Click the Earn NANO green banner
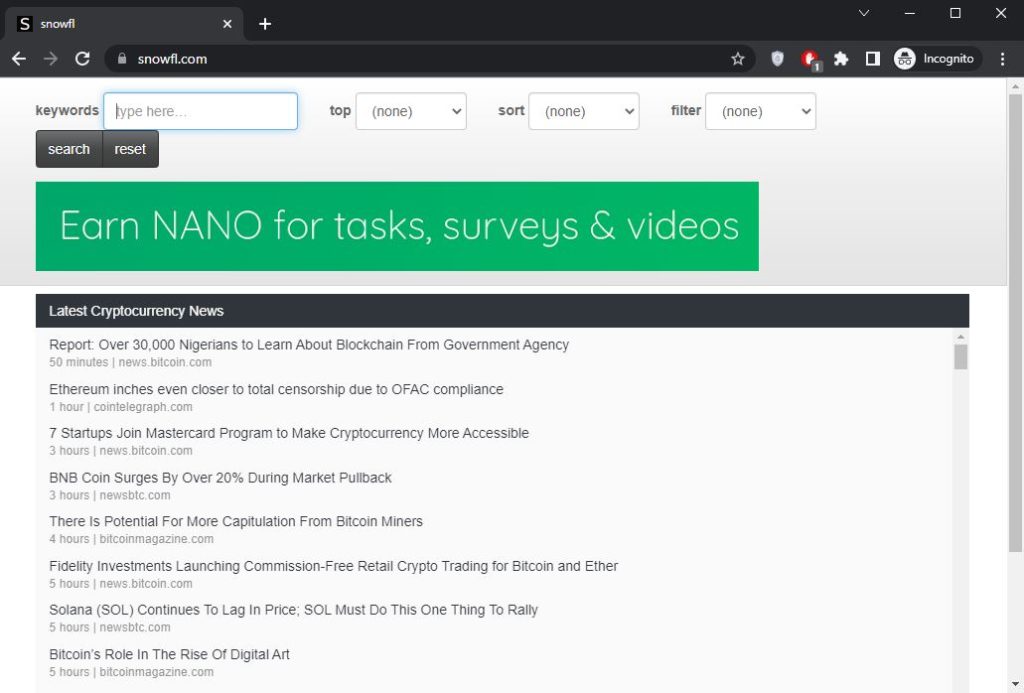The height and width of the screenshot is (693, 1024). [397, 226]
